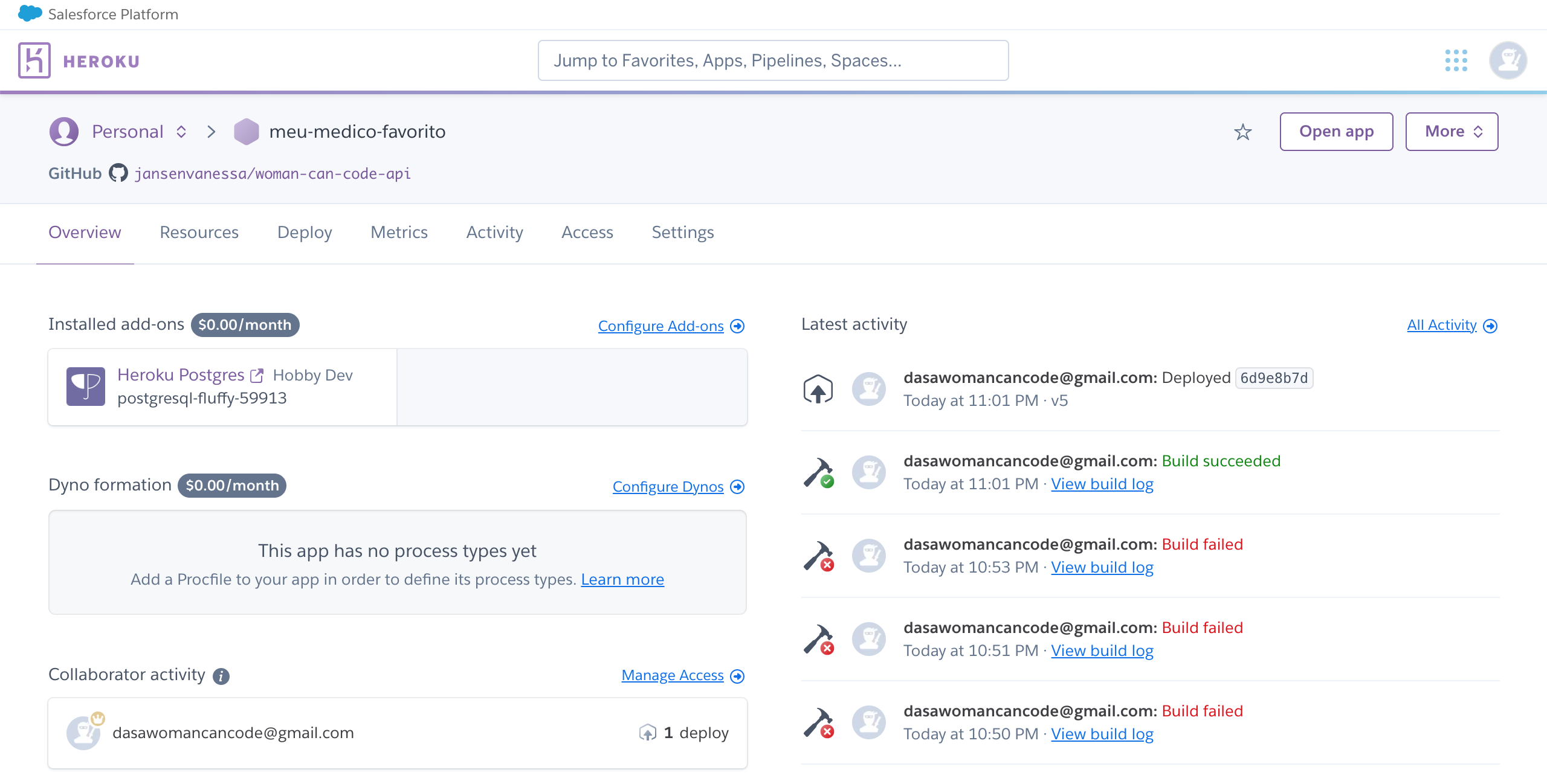Open the More dropdown button
This screenshot has width=1547, height=784.
coord(1452,132)
